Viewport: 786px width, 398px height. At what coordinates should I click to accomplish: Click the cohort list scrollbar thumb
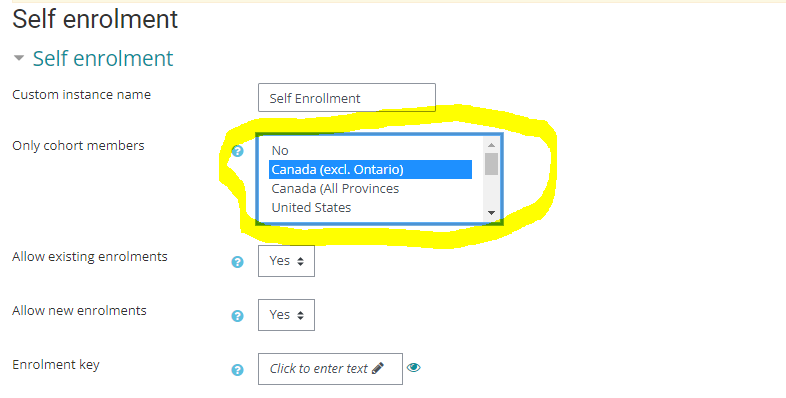click(x=491, y=164)
